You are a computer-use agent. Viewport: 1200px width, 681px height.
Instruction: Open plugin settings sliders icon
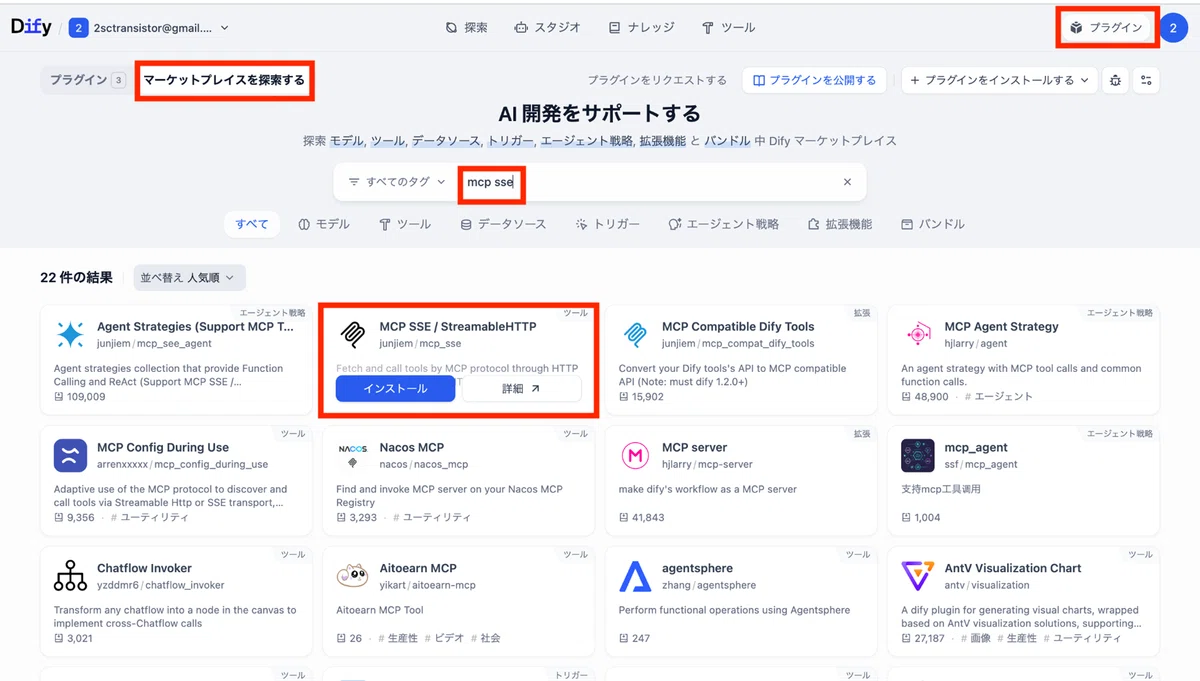(x=1146, y=80)
